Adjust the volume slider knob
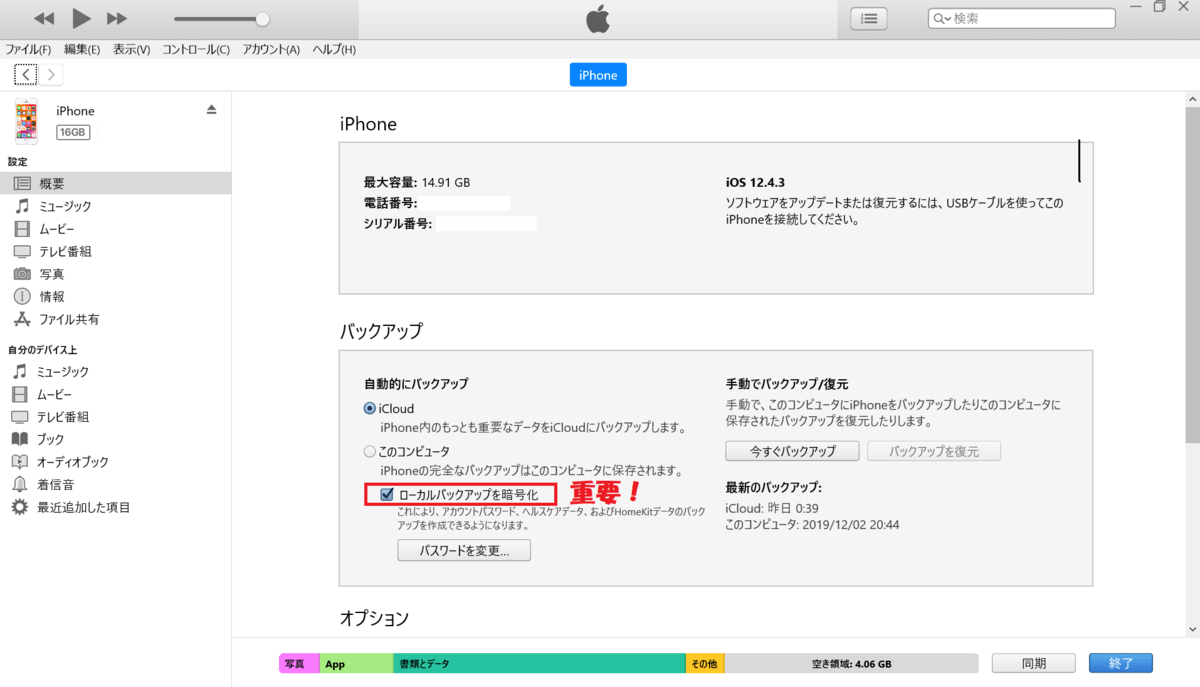Image resolution: width=1200 pixels, height=687 pixels. click(262, 19)
